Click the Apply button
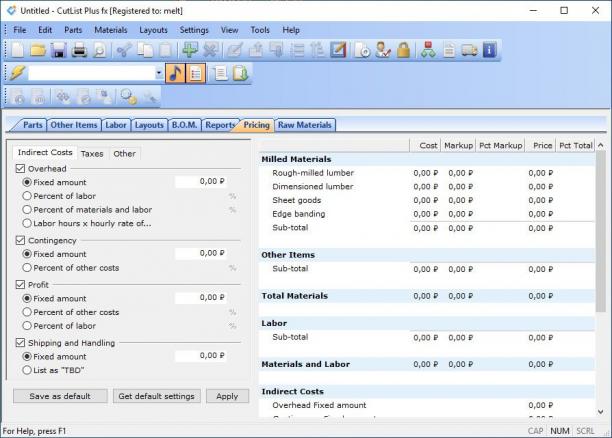Screen dimensions: 612x438 [227, 396]
